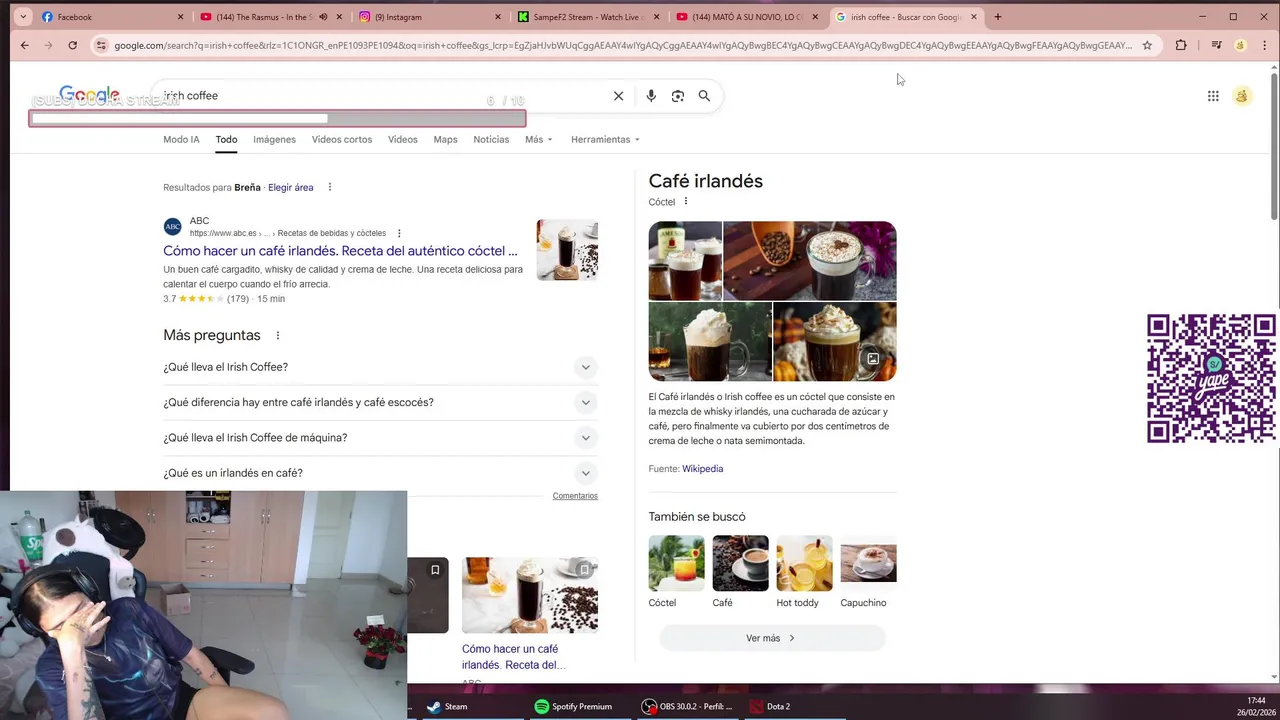Open the ABC café irlandés recipe link
Viewport: 1280px width, 720px height.
pyautogui.click(x=340, y=251)
